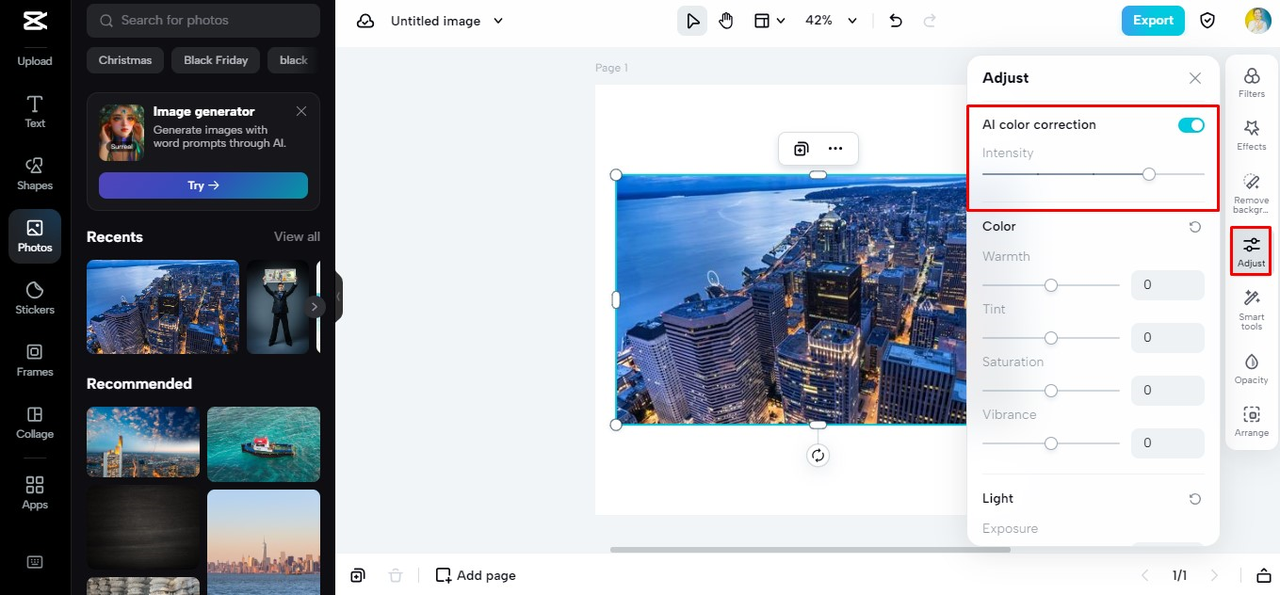
Task: Open the Frames panel
Action: [35, 360]
